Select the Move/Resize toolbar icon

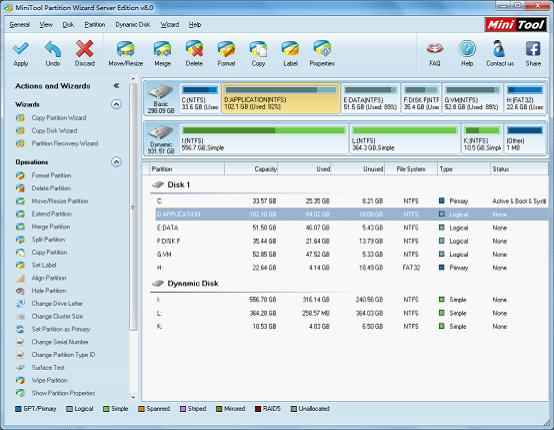125,49
